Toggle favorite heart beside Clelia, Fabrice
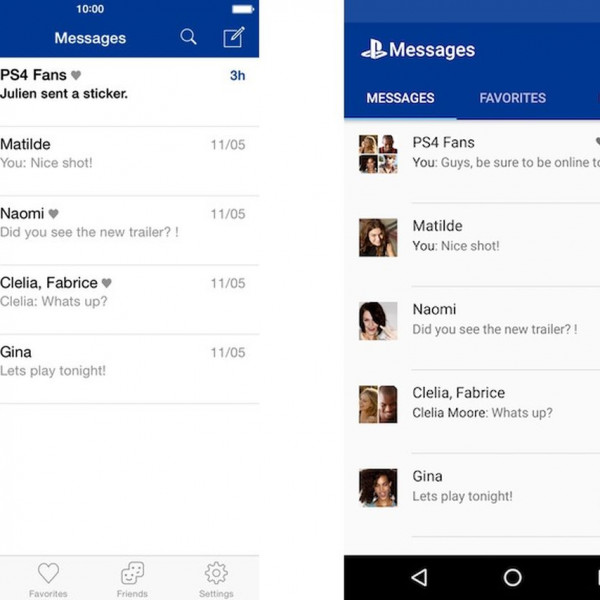This screenshot has height=600, width=600. click(x=106, y=283)
